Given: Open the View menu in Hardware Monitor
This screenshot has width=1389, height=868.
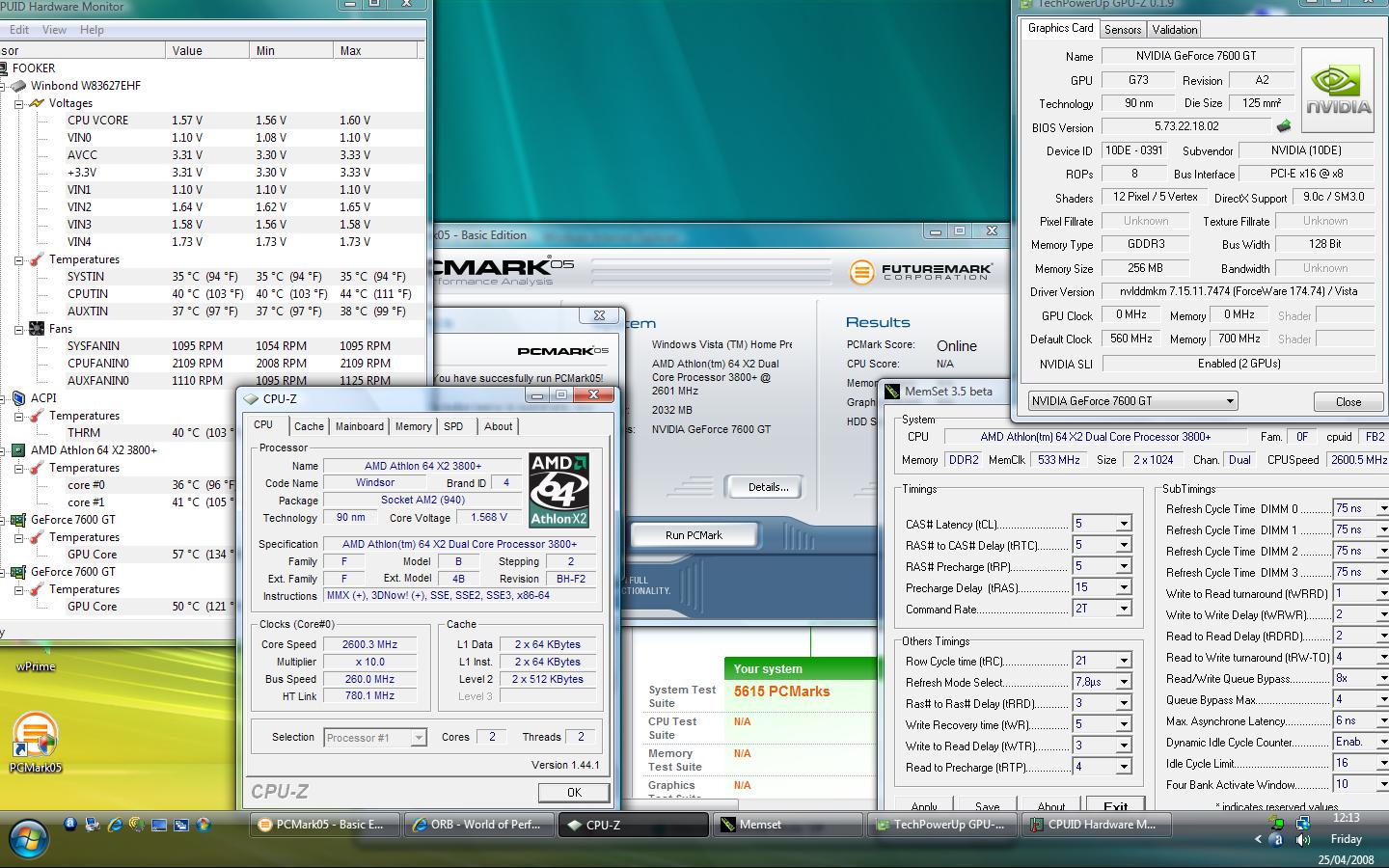Looking at the screenshot, I should tap(55, 30).
